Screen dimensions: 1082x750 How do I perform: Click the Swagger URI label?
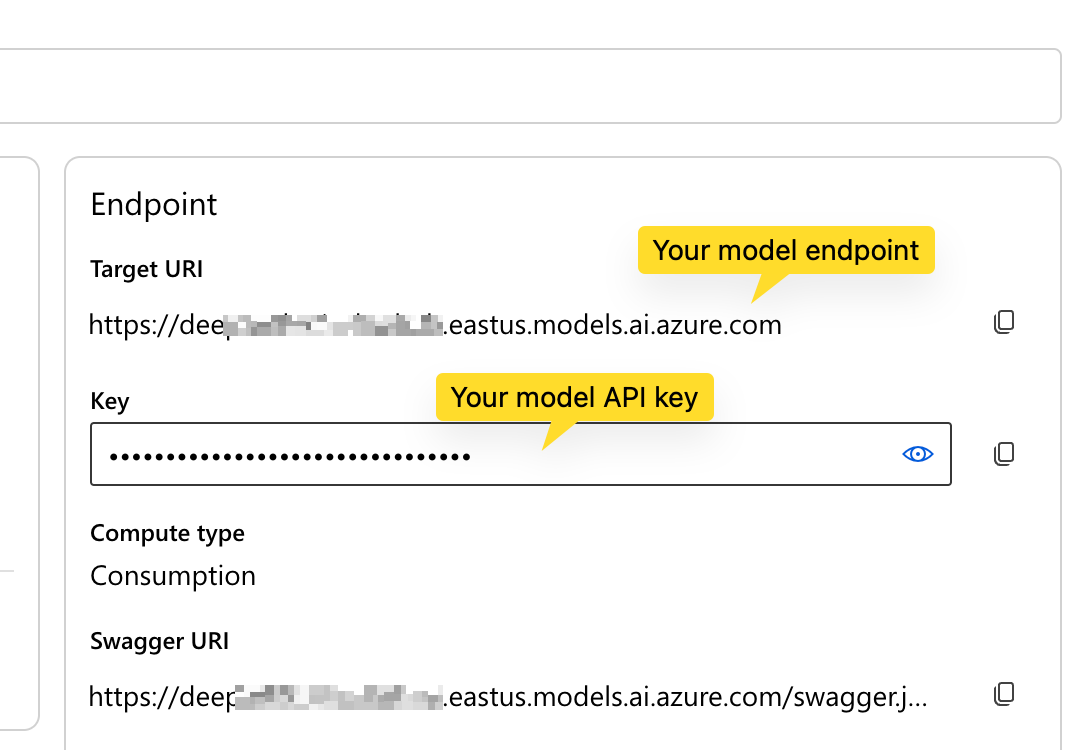click(x=159, y=641)
